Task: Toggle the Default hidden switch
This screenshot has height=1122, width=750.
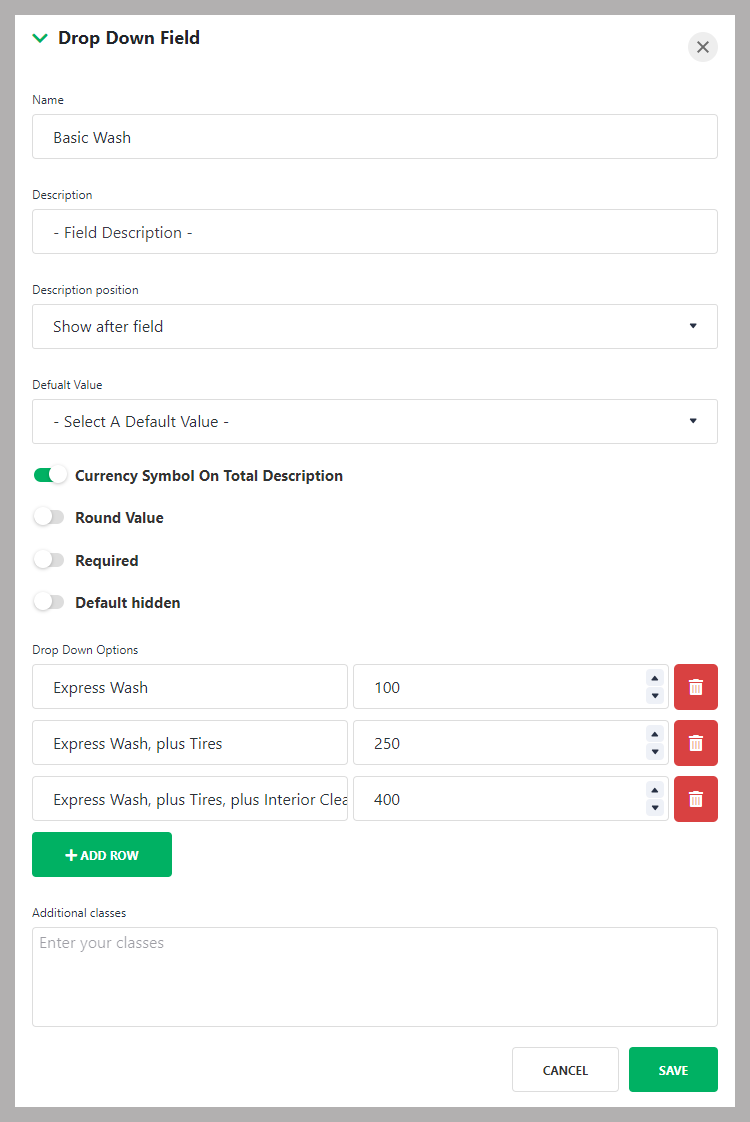Action: click(x=49, y=602)
